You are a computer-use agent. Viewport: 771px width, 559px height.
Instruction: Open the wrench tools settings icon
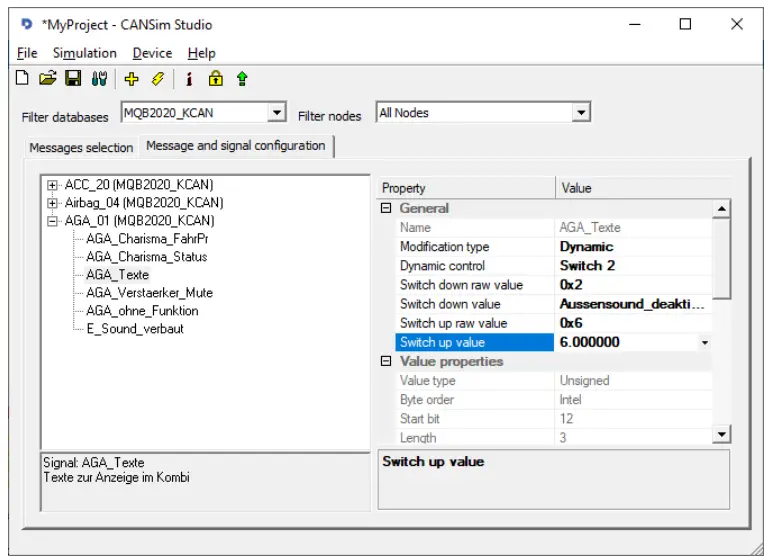99,79
